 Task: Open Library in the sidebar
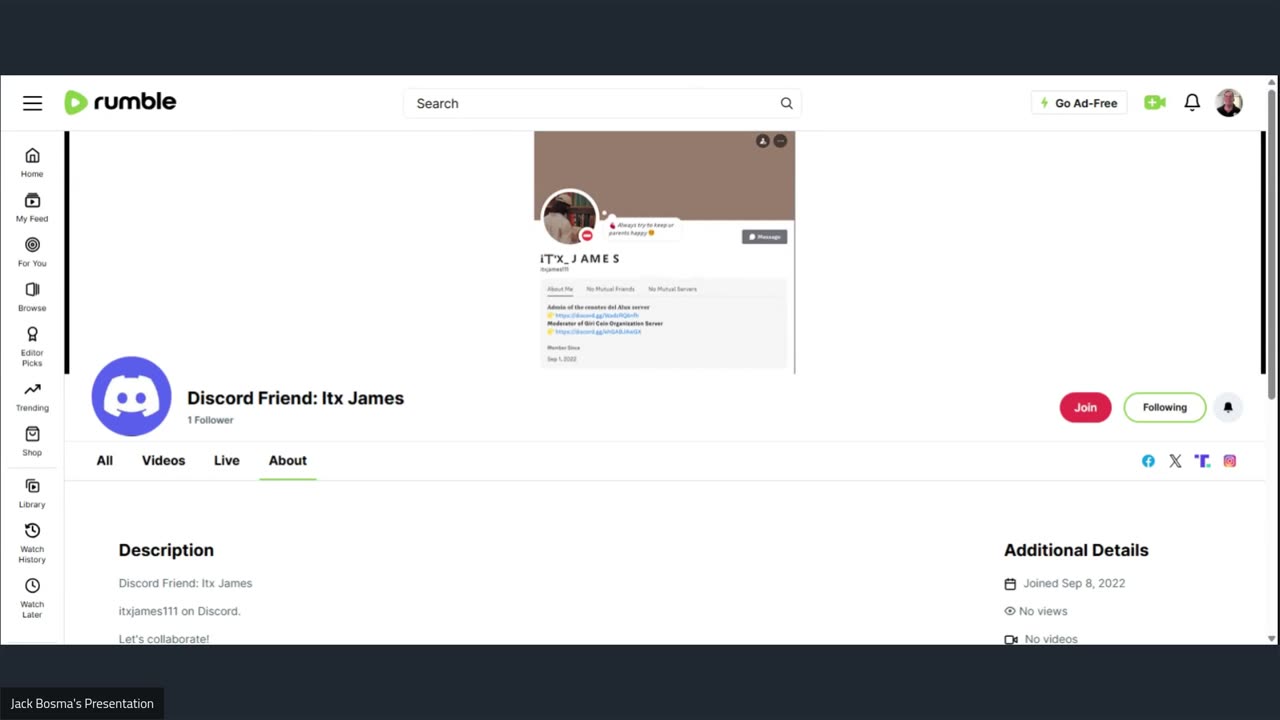click(32, 493)
